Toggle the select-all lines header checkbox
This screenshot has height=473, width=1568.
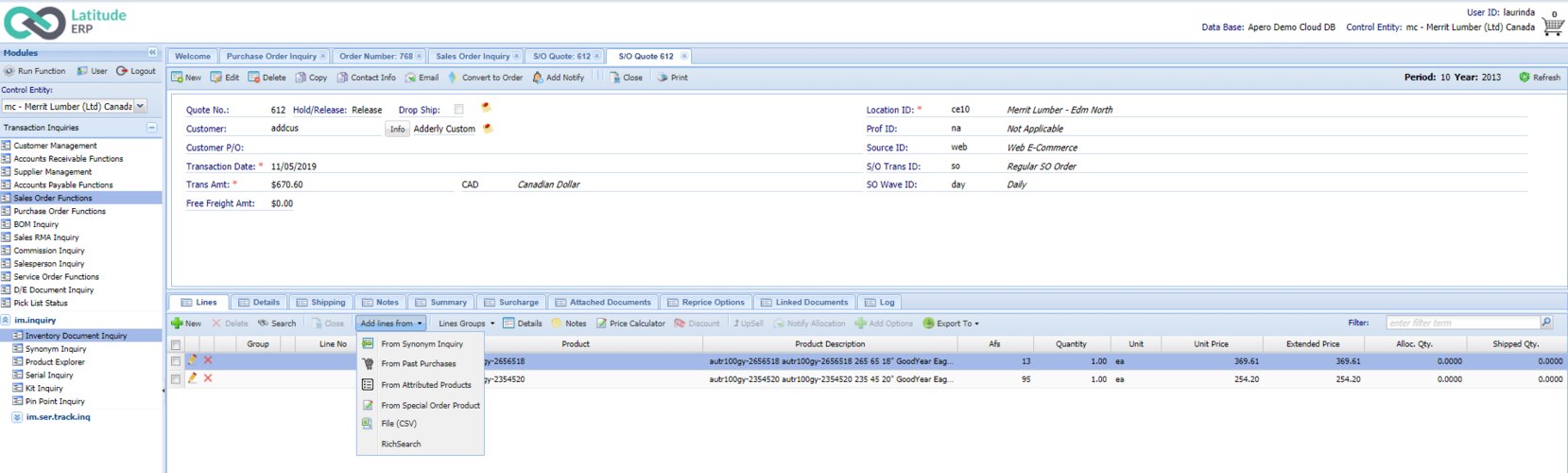[x=176, y=344]
